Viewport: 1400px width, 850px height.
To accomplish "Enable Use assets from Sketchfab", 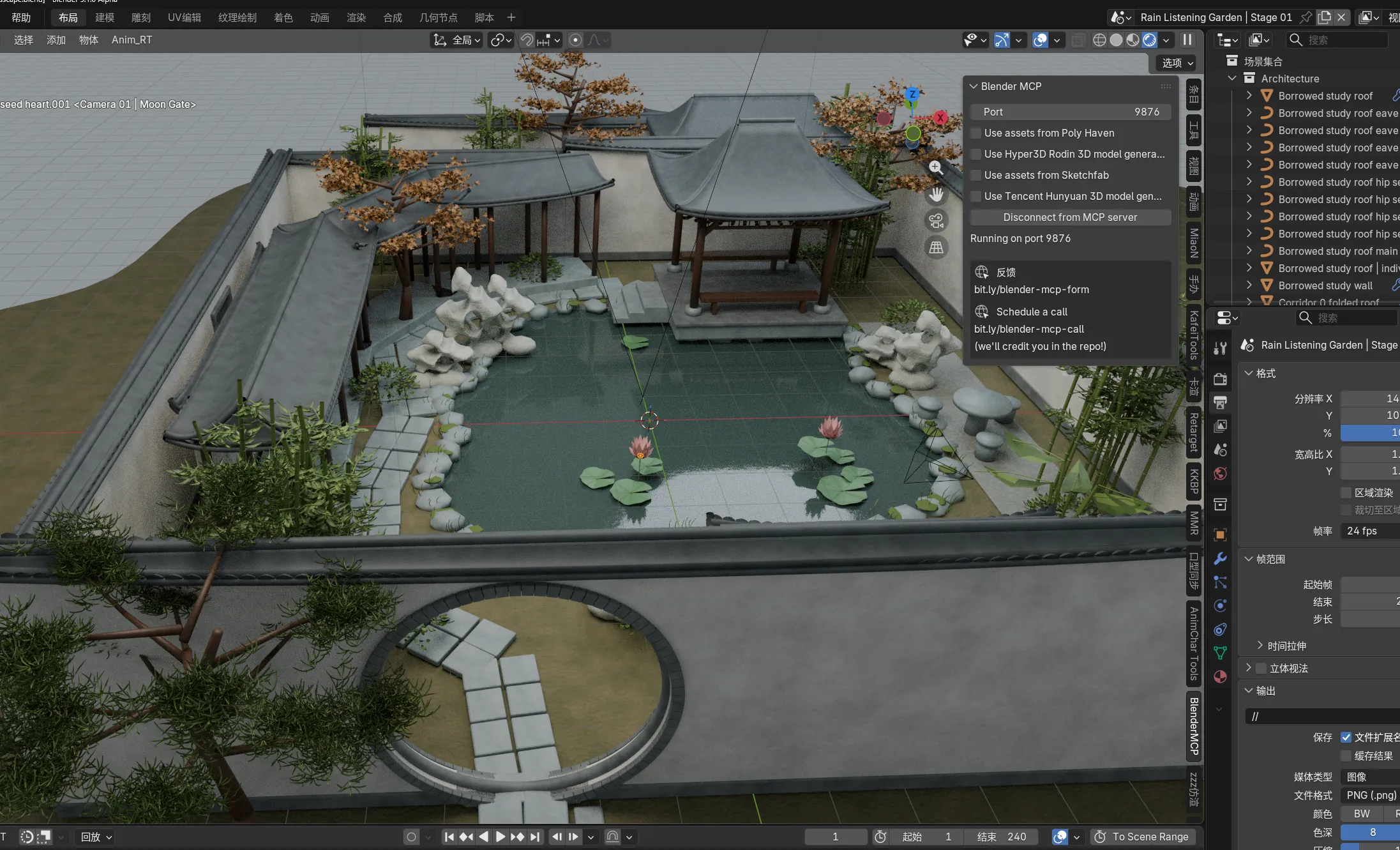I will (x=975, y=175).
